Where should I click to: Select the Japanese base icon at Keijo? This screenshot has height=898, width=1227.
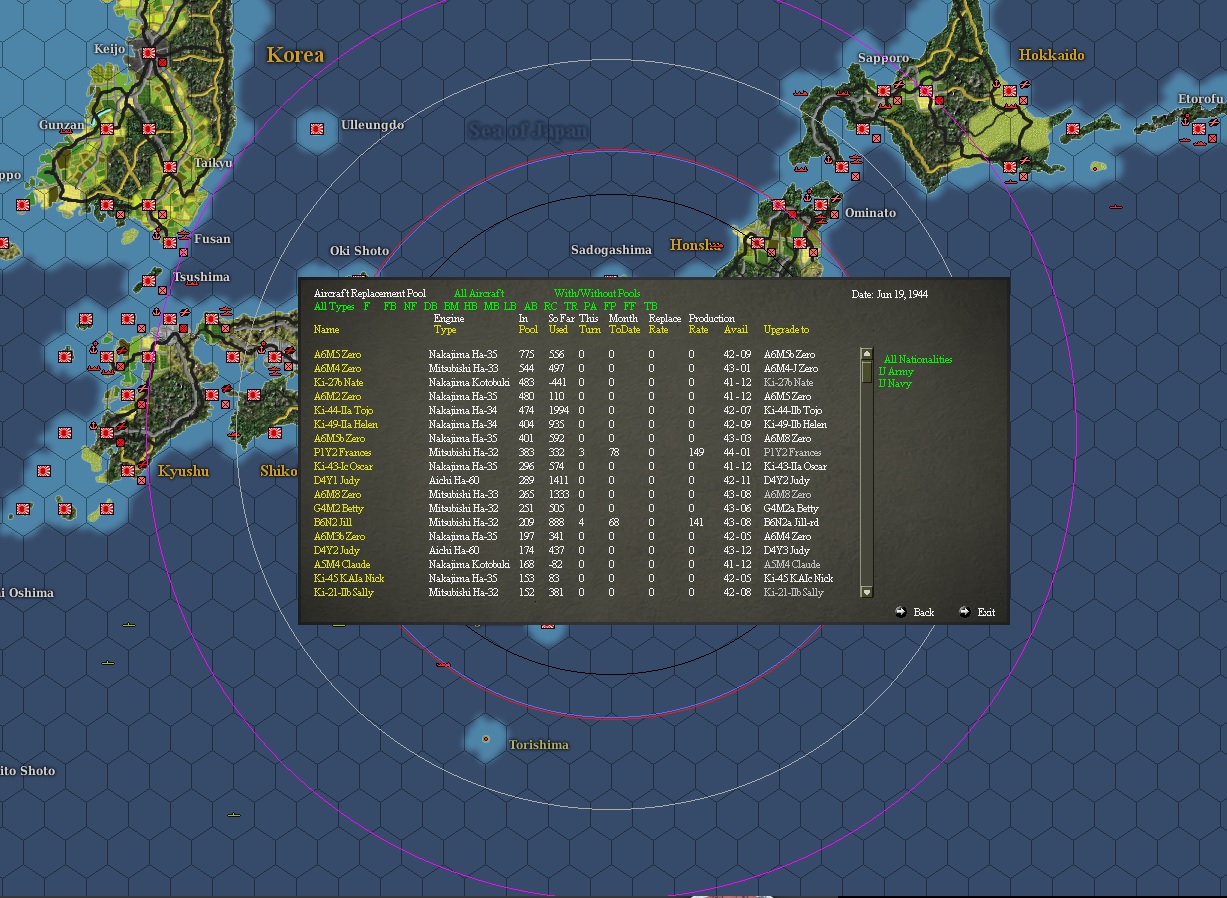[x=149, y=53]
